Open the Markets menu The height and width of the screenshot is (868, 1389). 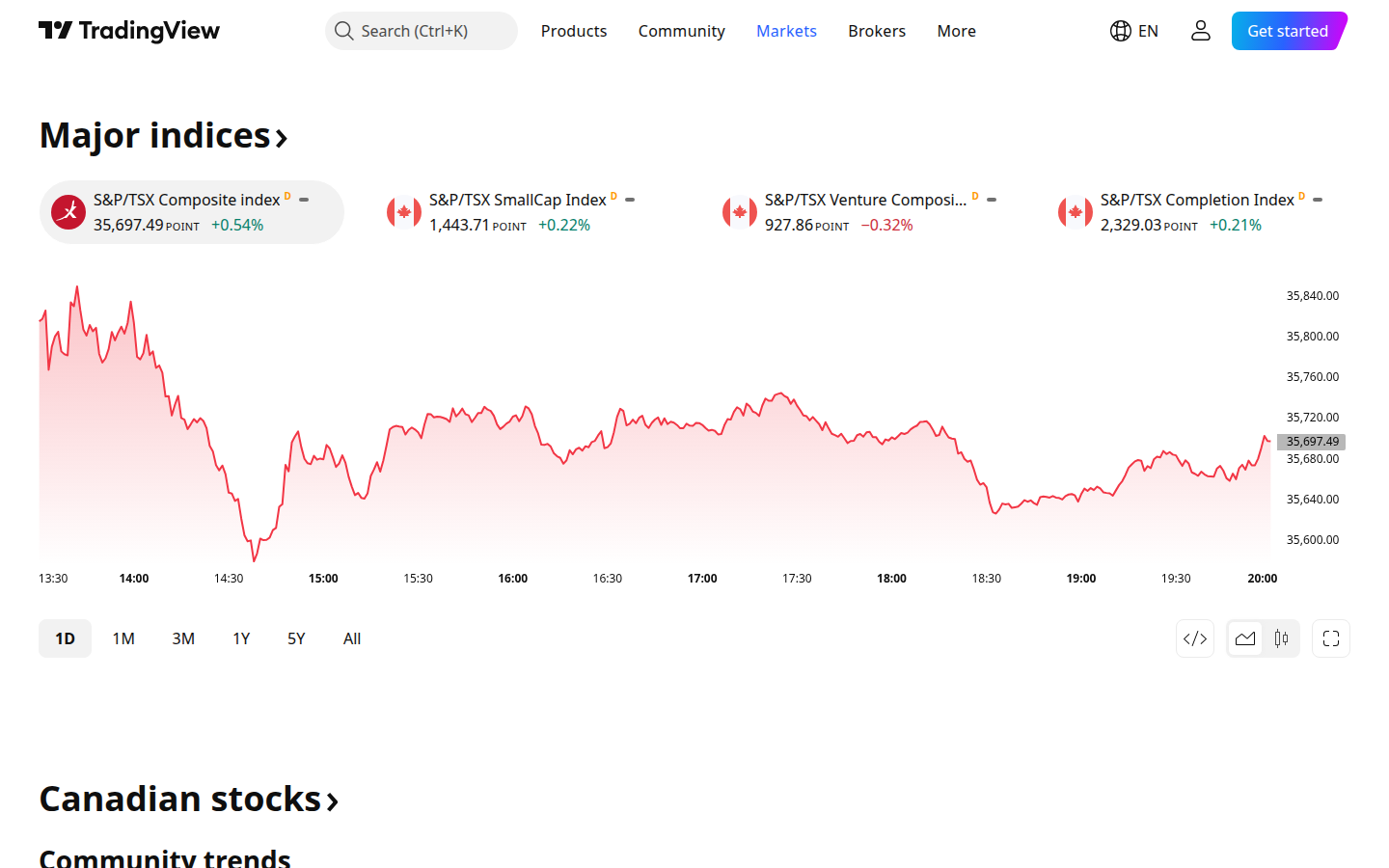(x=786, y=31)
